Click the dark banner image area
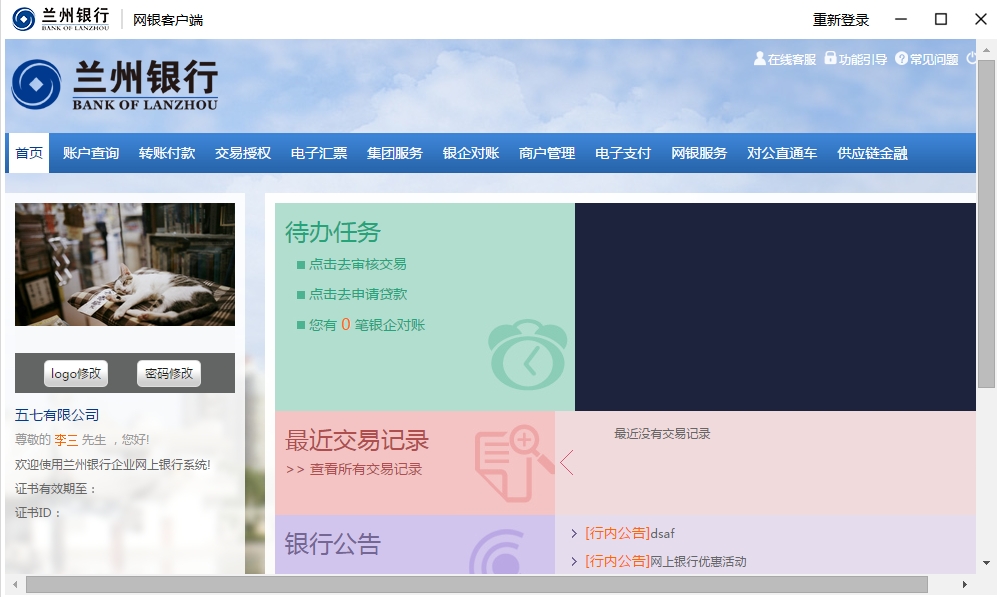Screen dimensions: 998x597 click(x=775, y=307)
